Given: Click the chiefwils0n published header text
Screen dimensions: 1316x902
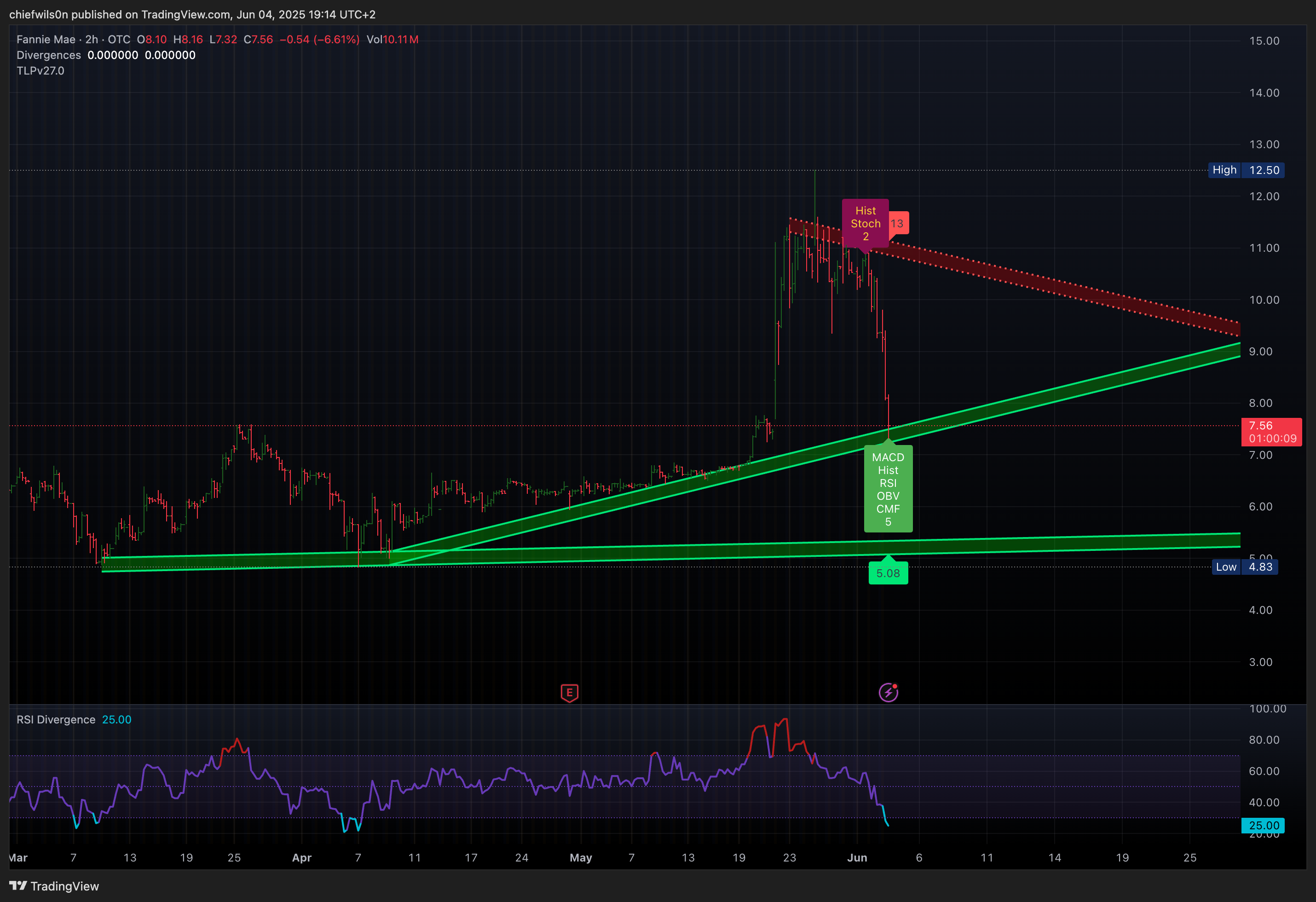Looking at the screenshot, I should coord(192,14).
